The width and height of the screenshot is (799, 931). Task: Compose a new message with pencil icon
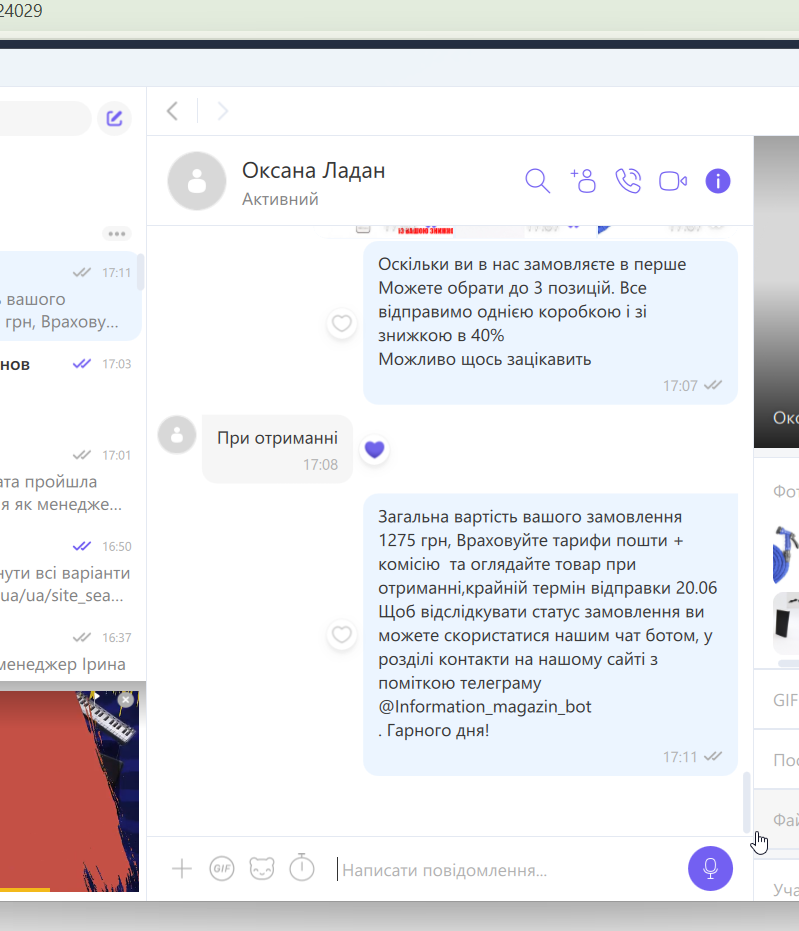point(115,118)
